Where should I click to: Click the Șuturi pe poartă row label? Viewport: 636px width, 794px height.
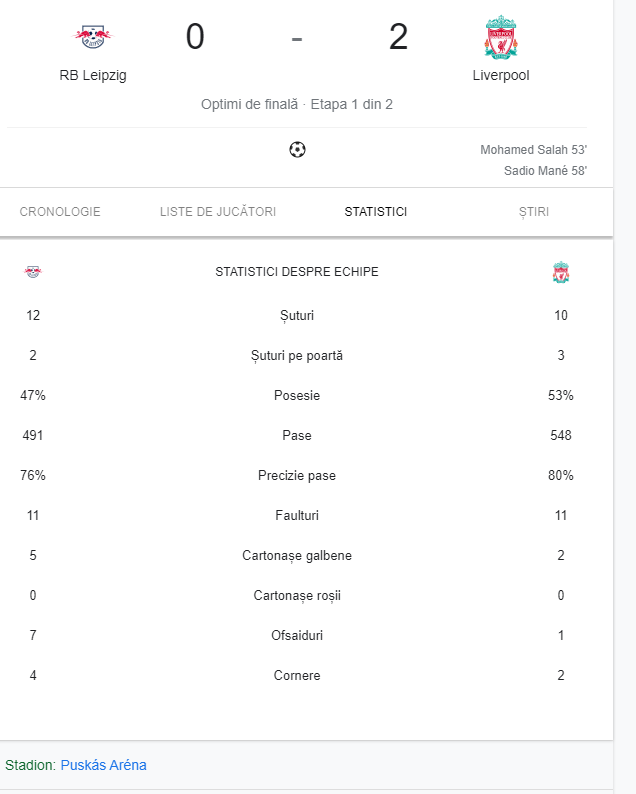point(297,355)
